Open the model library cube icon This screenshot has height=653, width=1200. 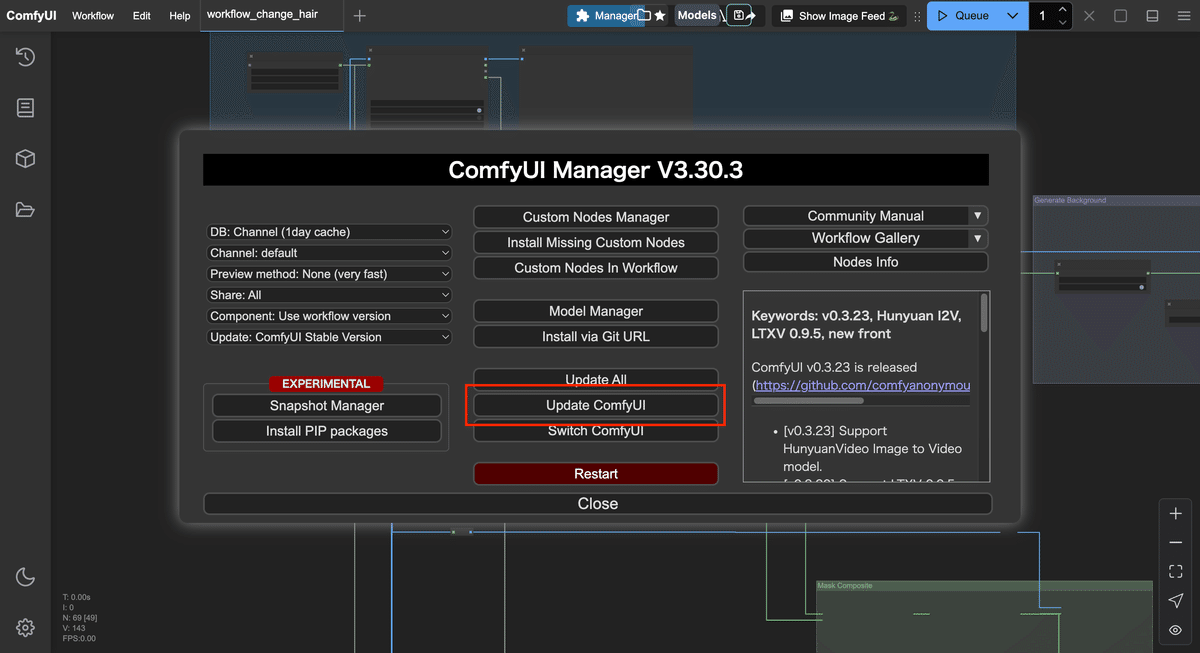point(25,159)
